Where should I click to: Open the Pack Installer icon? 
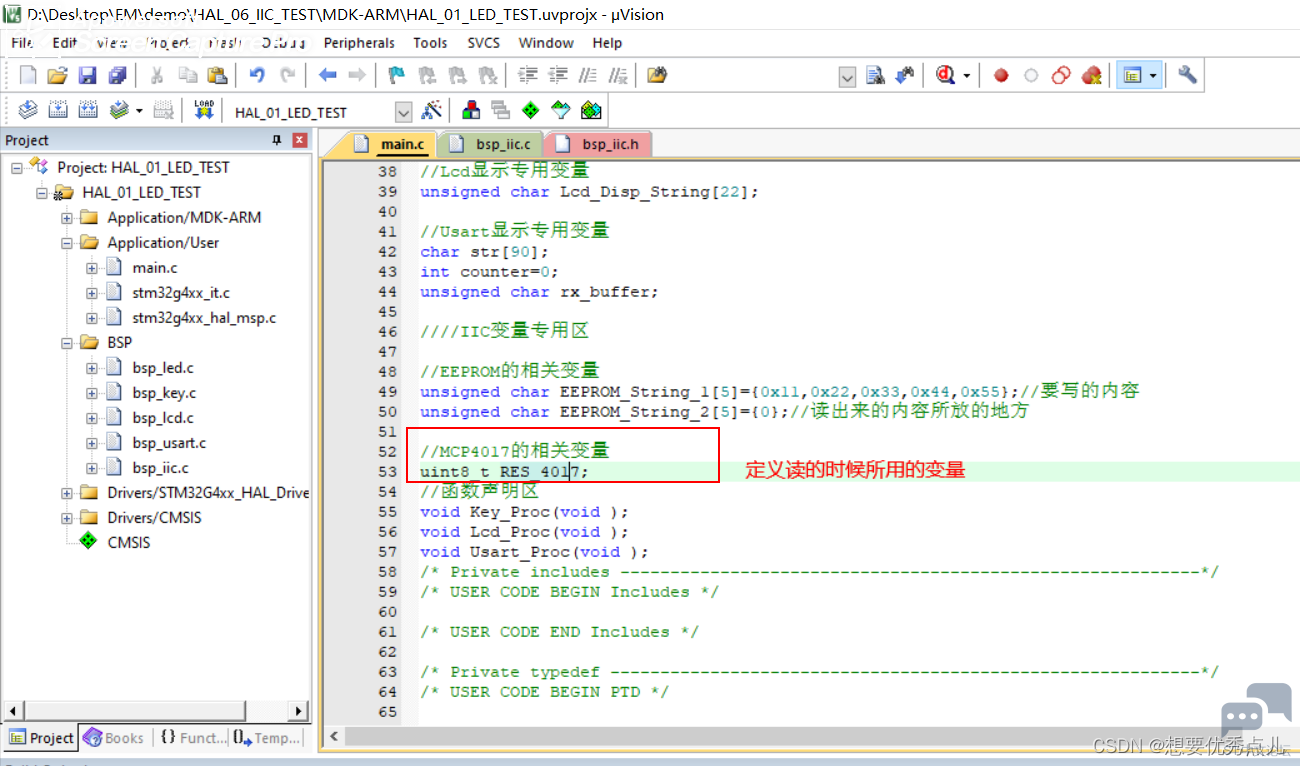tap(591, 110)
